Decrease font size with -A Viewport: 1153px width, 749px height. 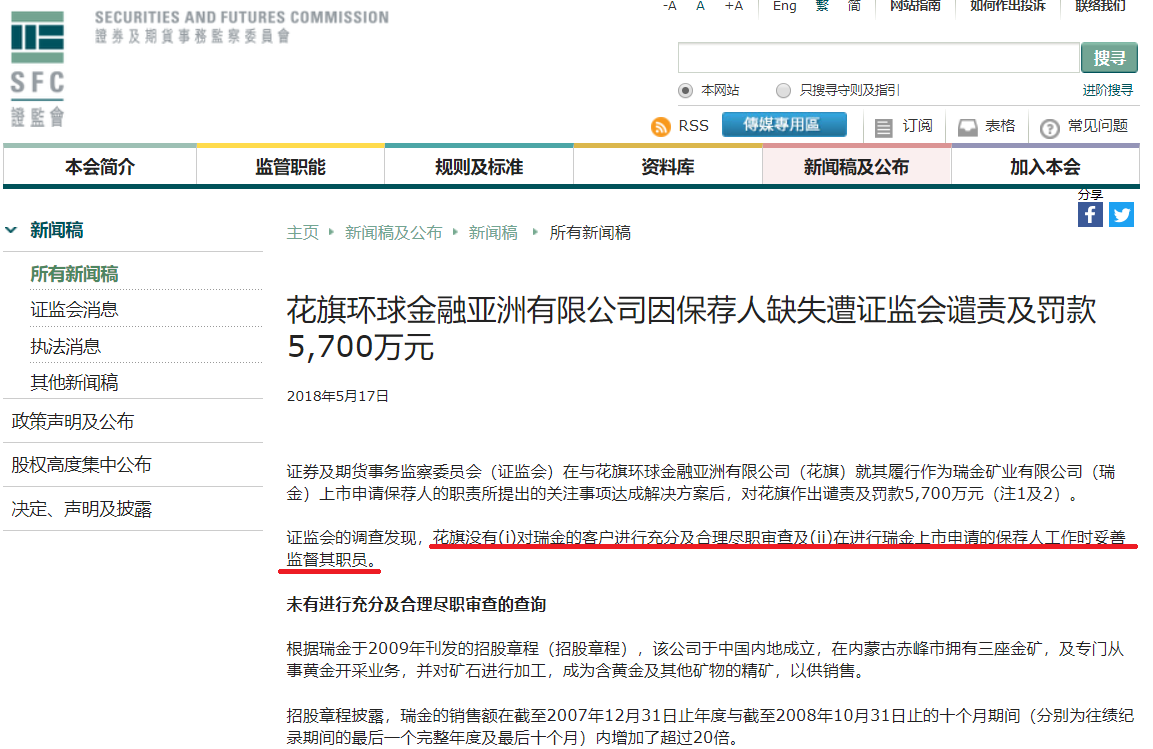point(669,6)
